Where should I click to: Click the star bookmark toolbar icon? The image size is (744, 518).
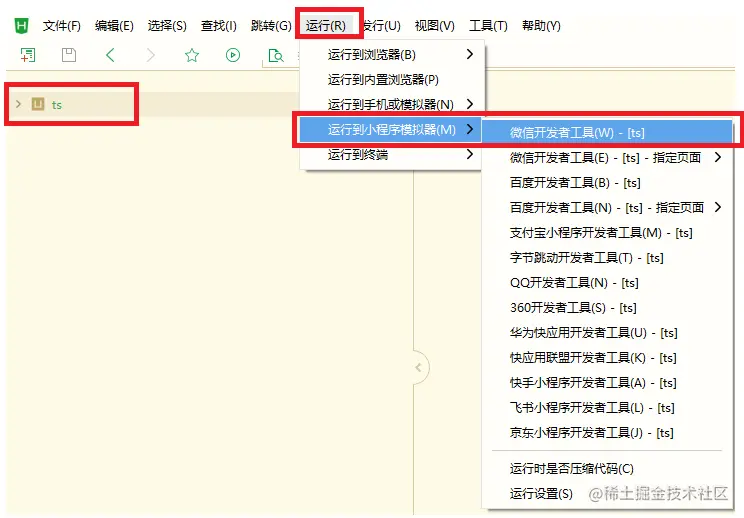coord(192,55)
